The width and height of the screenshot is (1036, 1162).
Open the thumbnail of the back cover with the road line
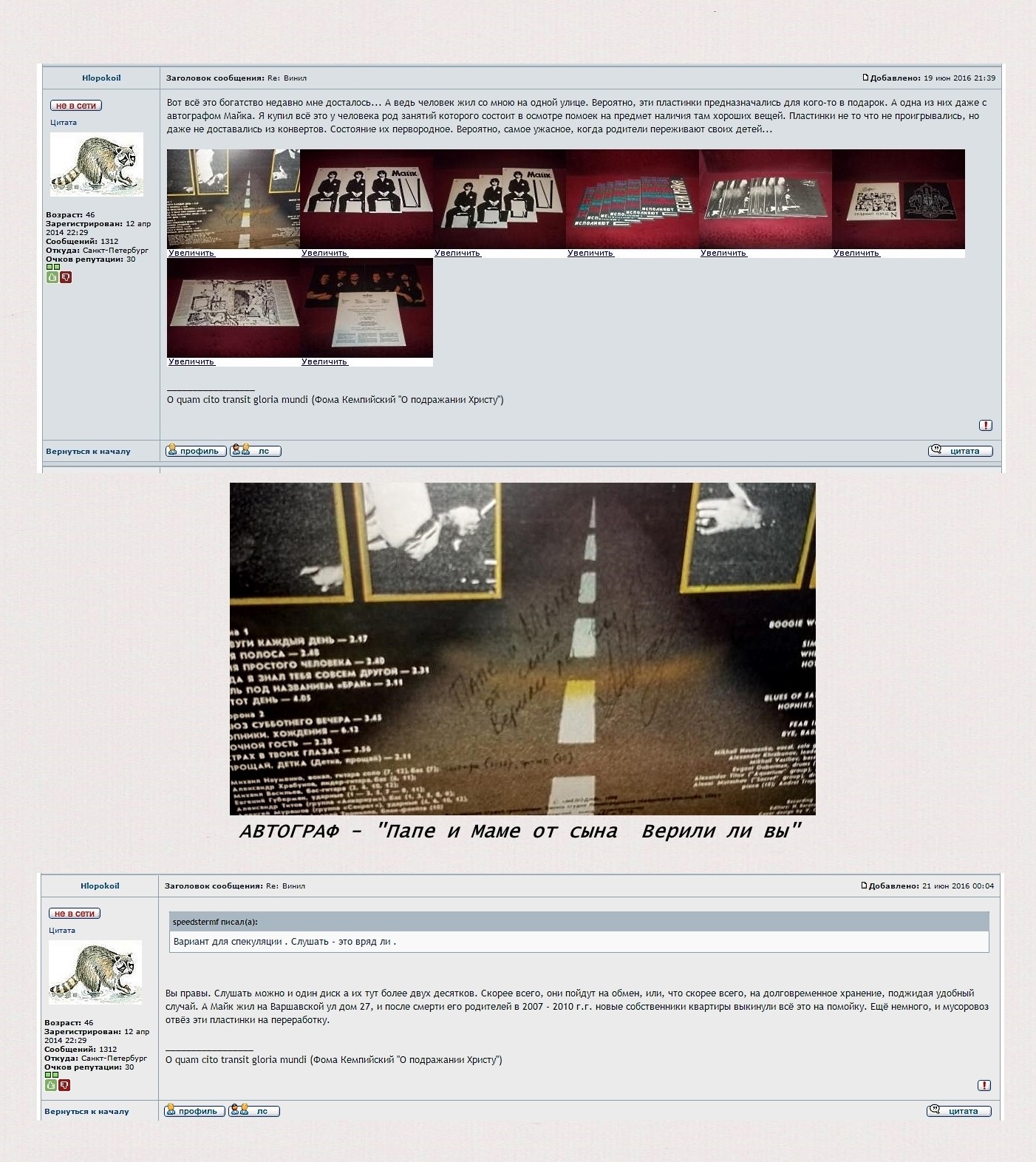click(234, 199)
